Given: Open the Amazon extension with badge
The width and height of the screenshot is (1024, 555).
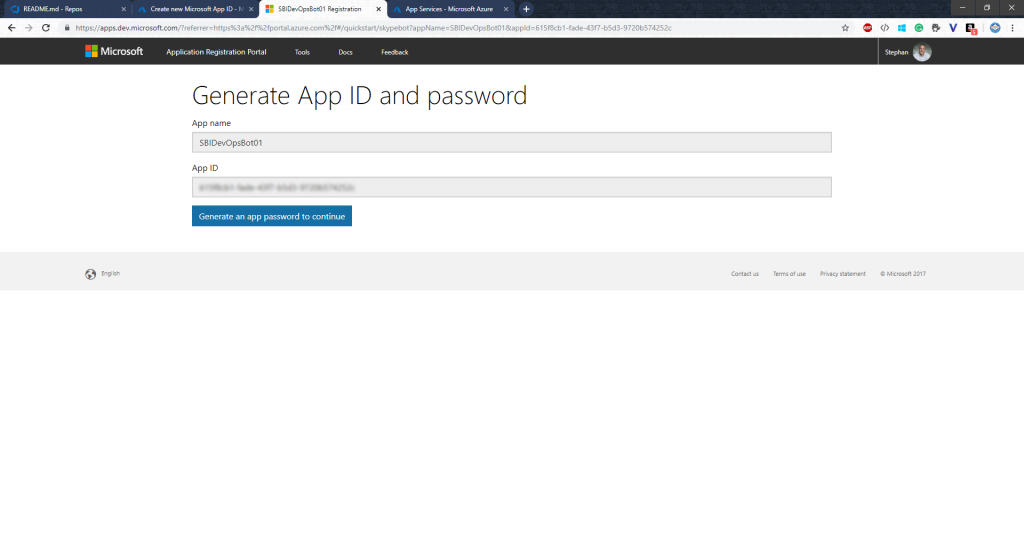Looking at the screenshot, I should coord(971,28).
